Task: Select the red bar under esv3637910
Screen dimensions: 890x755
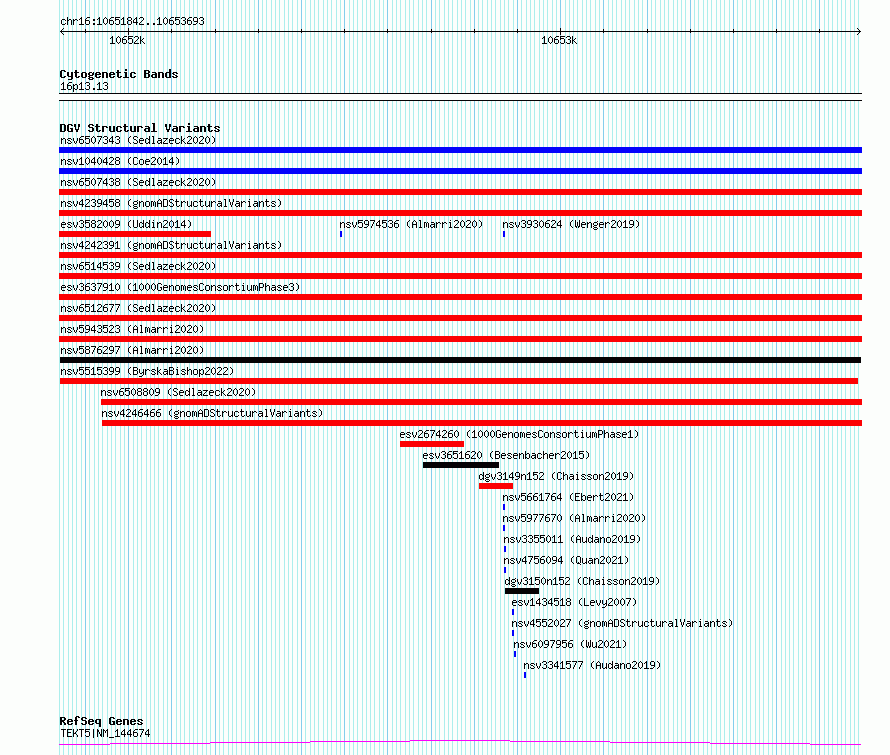Action: (x=460, y=297)
